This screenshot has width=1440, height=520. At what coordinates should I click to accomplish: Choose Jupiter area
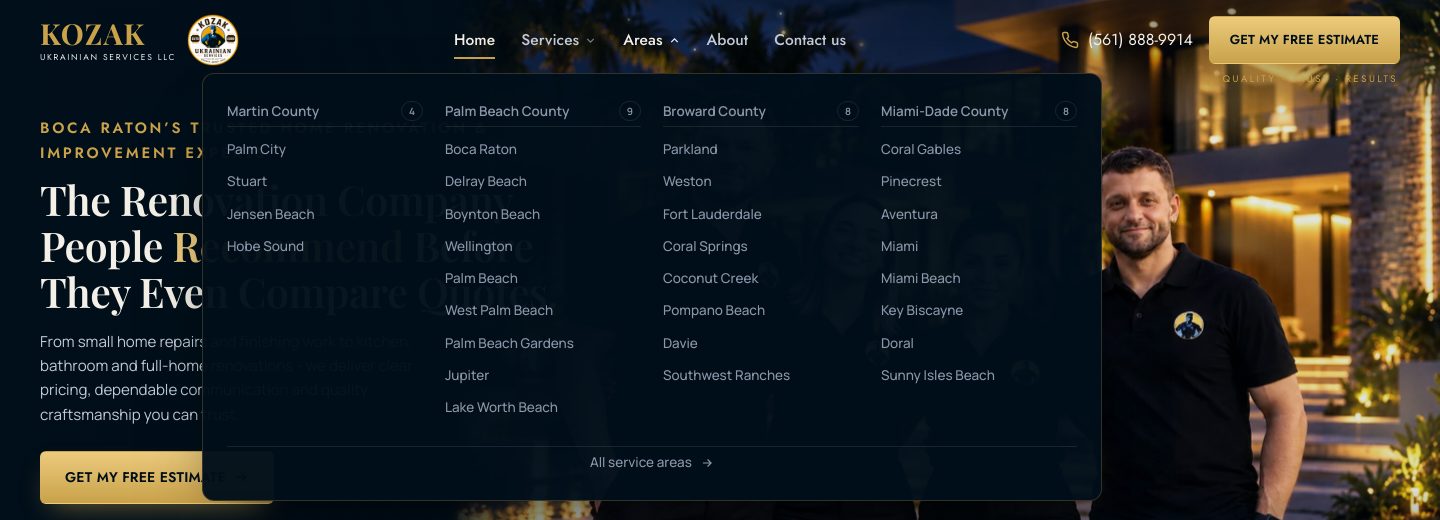tap(467, 375)
